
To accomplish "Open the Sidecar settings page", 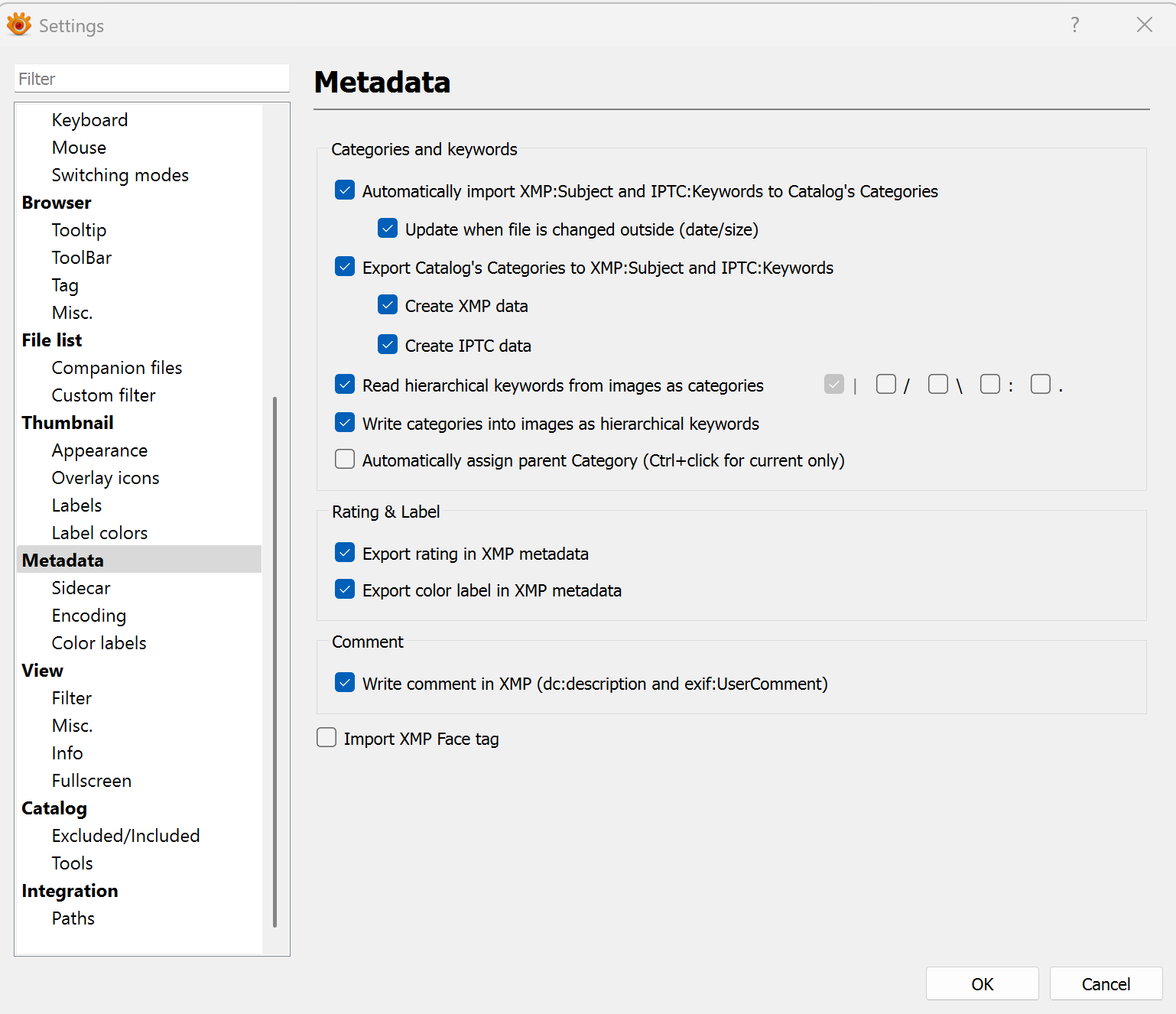I will (x=81, y=588).
